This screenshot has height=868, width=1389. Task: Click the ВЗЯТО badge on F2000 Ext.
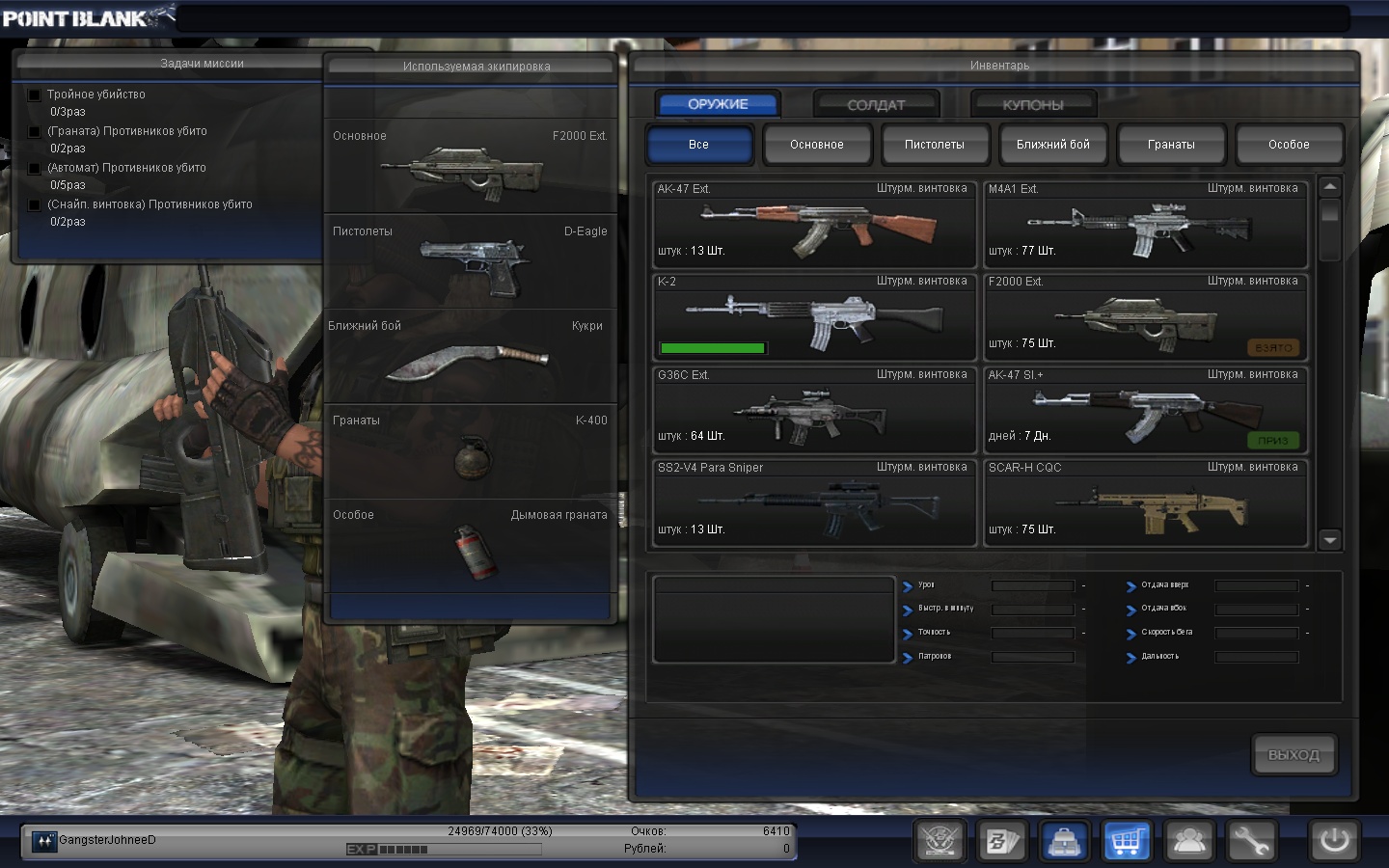(x=1273, y=347)
